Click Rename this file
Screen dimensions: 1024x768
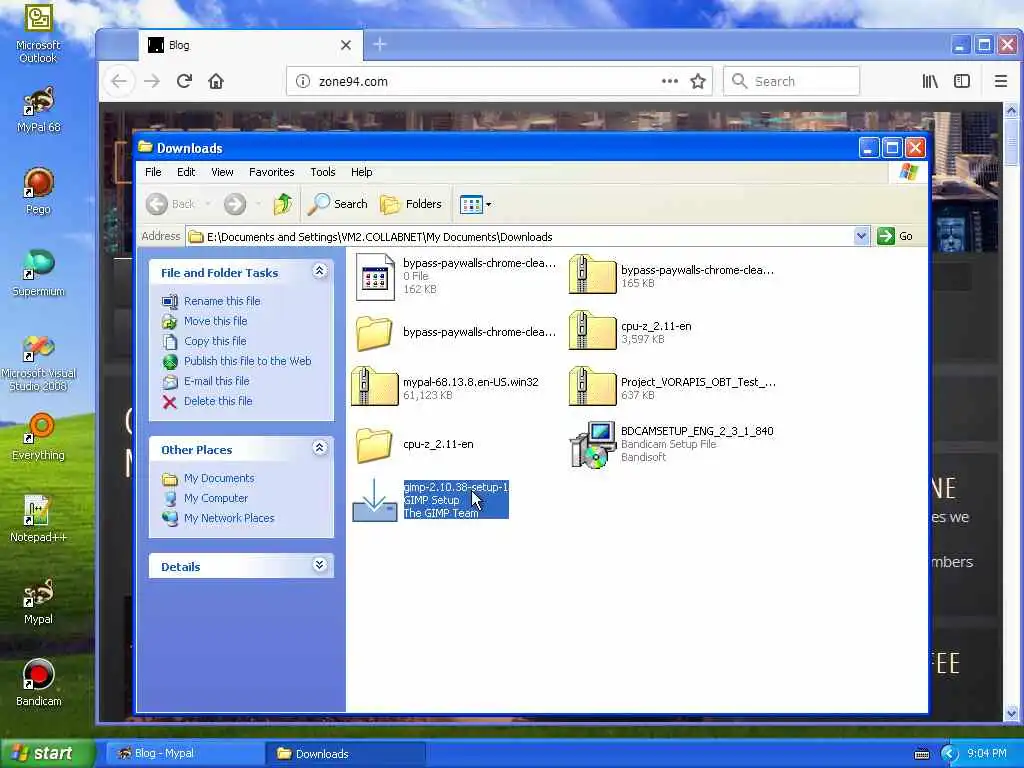click(x=211, y=301)
